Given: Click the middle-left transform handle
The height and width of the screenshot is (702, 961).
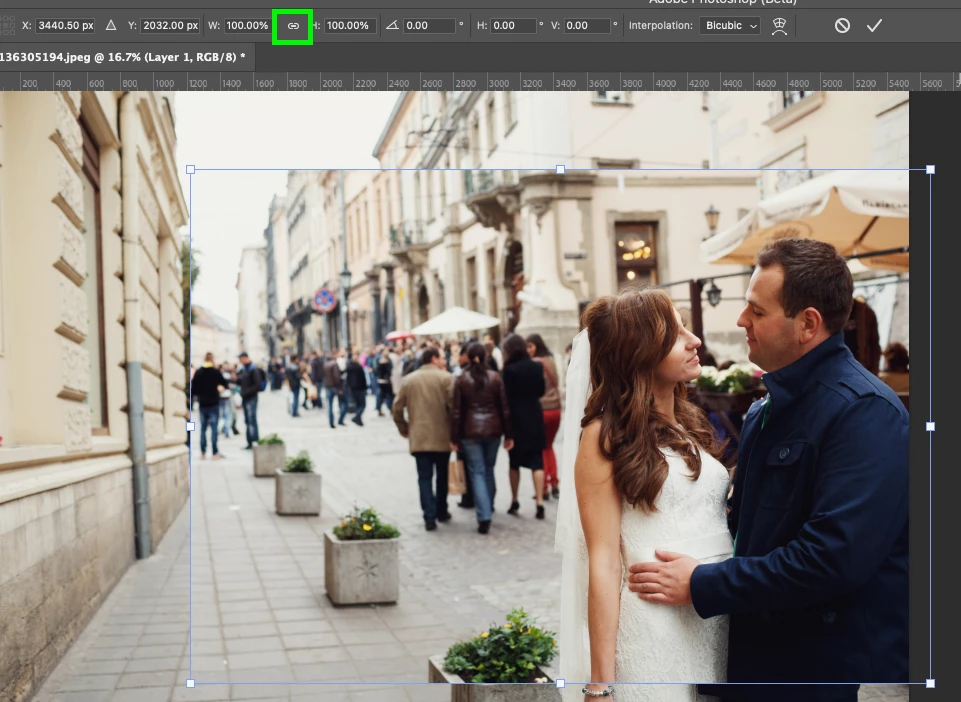Looking at the screenshot, I should coord(191,426).
